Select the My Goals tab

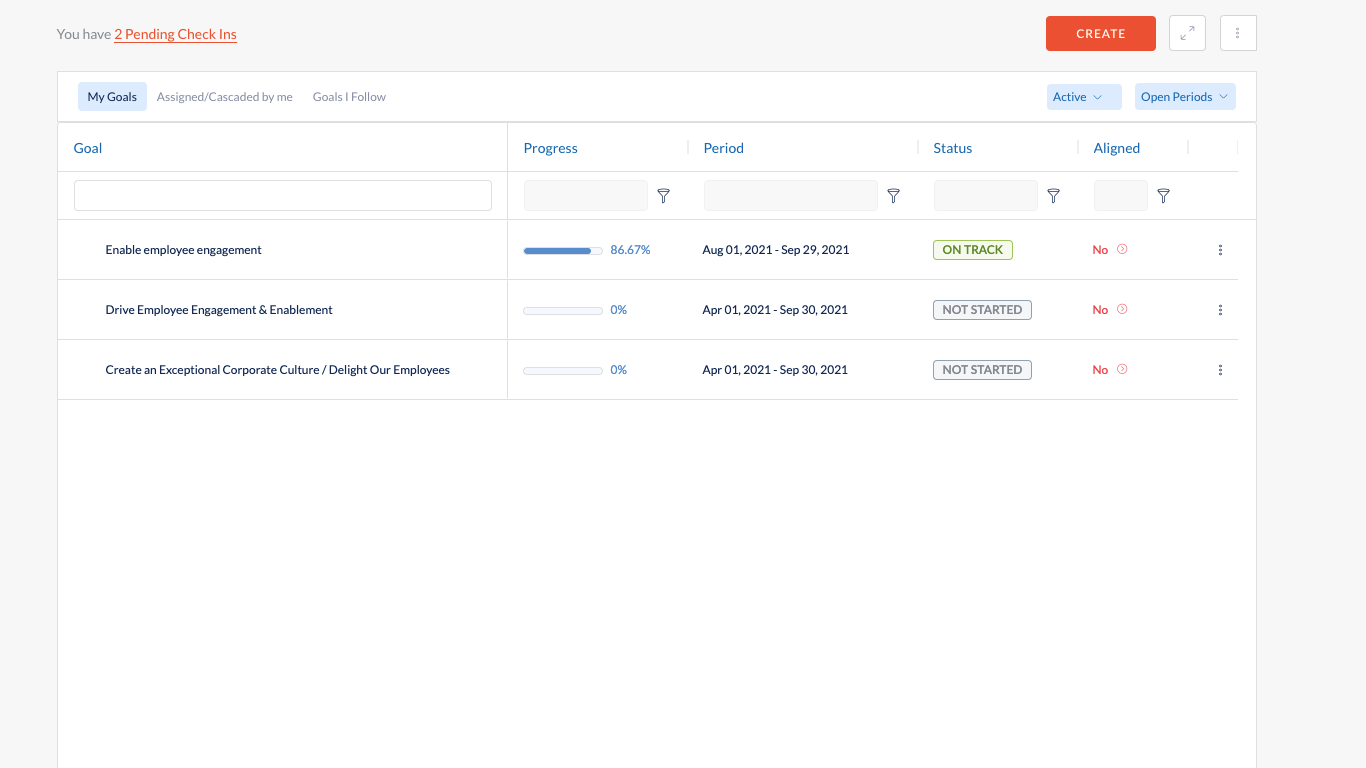(x=112, y=97)
